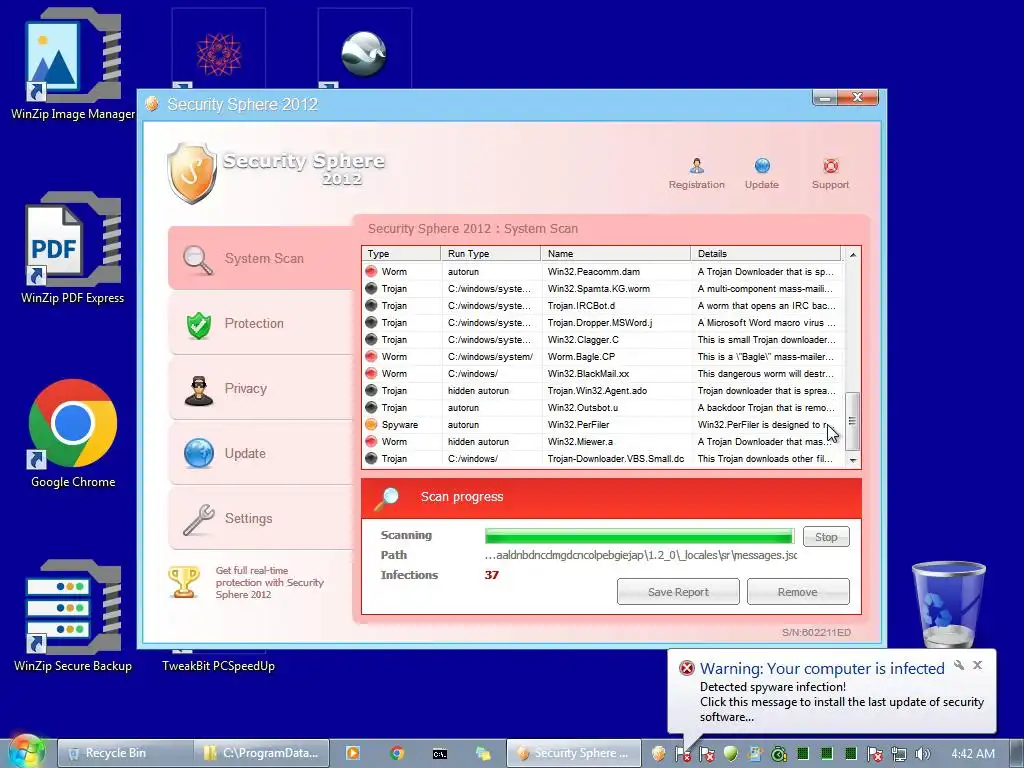Open WinZip Image Manager desktop shortcut
Viewport: 1024px width, 768px height.
(x=73, y=65)
